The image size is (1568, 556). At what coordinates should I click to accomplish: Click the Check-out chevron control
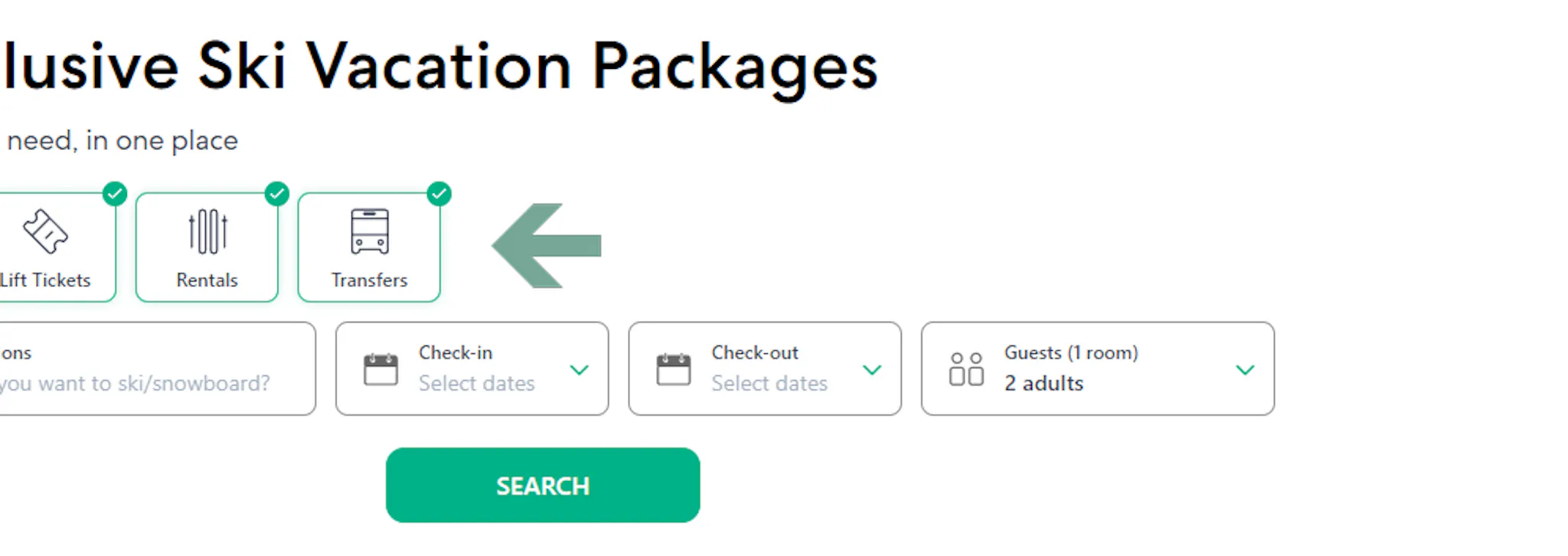tap(872, 370)
